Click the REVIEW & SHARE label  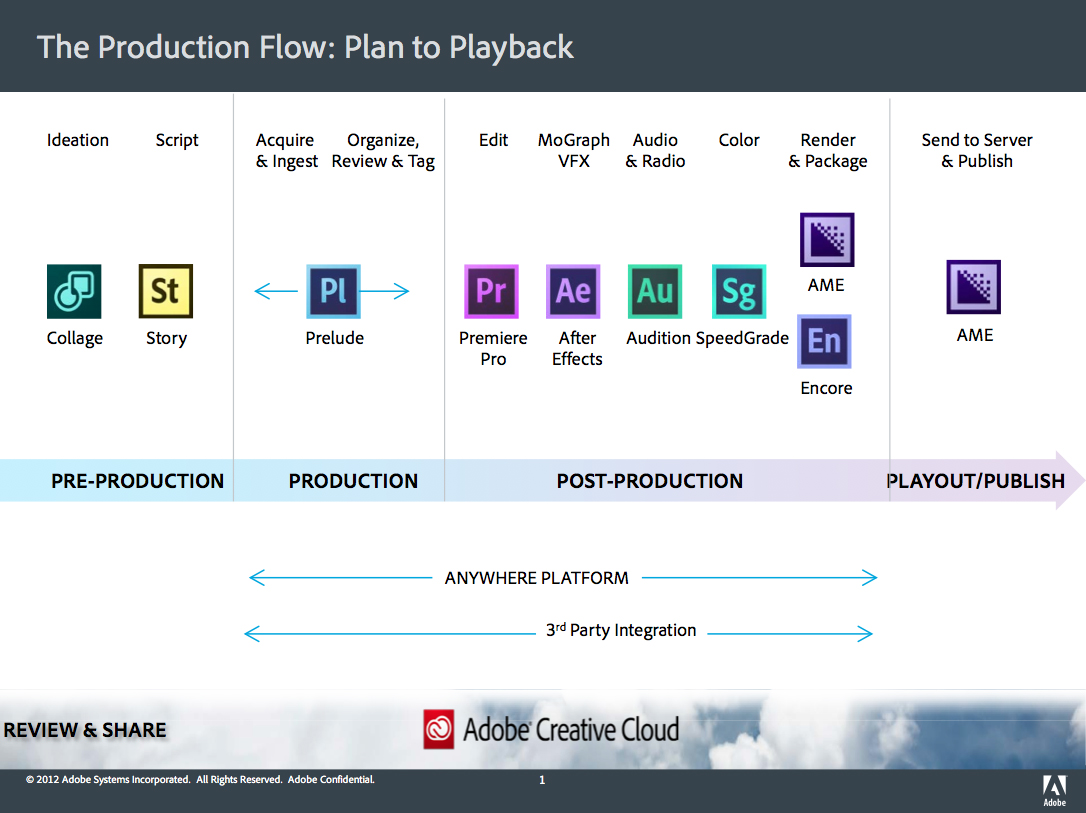(x=84, y=730)
